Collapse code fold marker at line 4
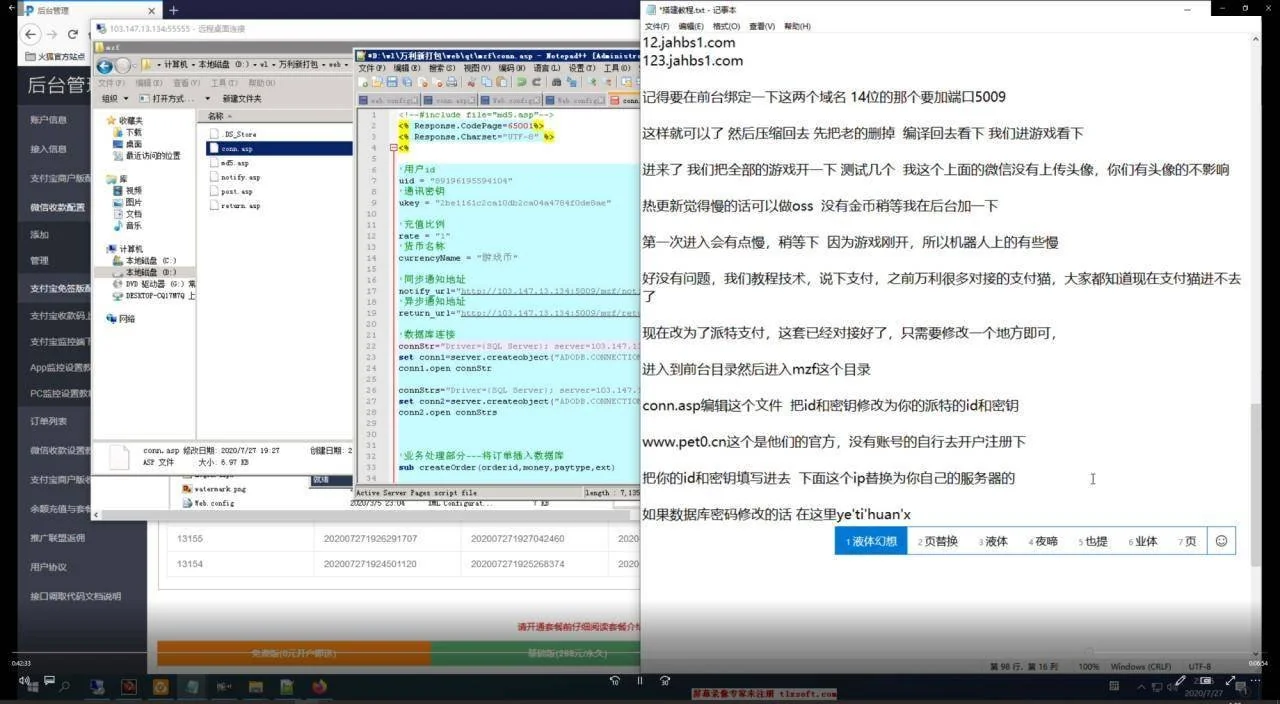The height and width of the screenshot is (704, 1280). point(394,148)
